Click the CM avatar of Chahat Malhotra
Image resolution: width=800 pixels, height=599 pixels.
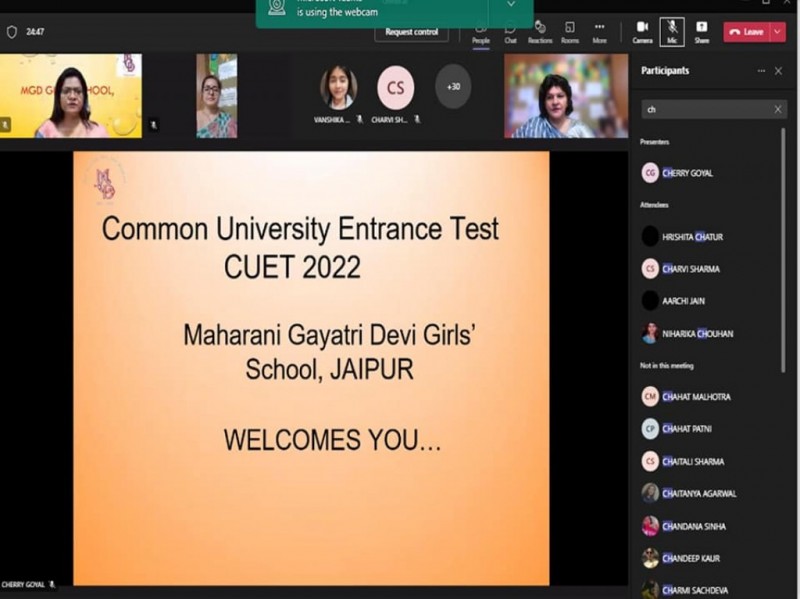pyautogui.click(x=650, y=396)
